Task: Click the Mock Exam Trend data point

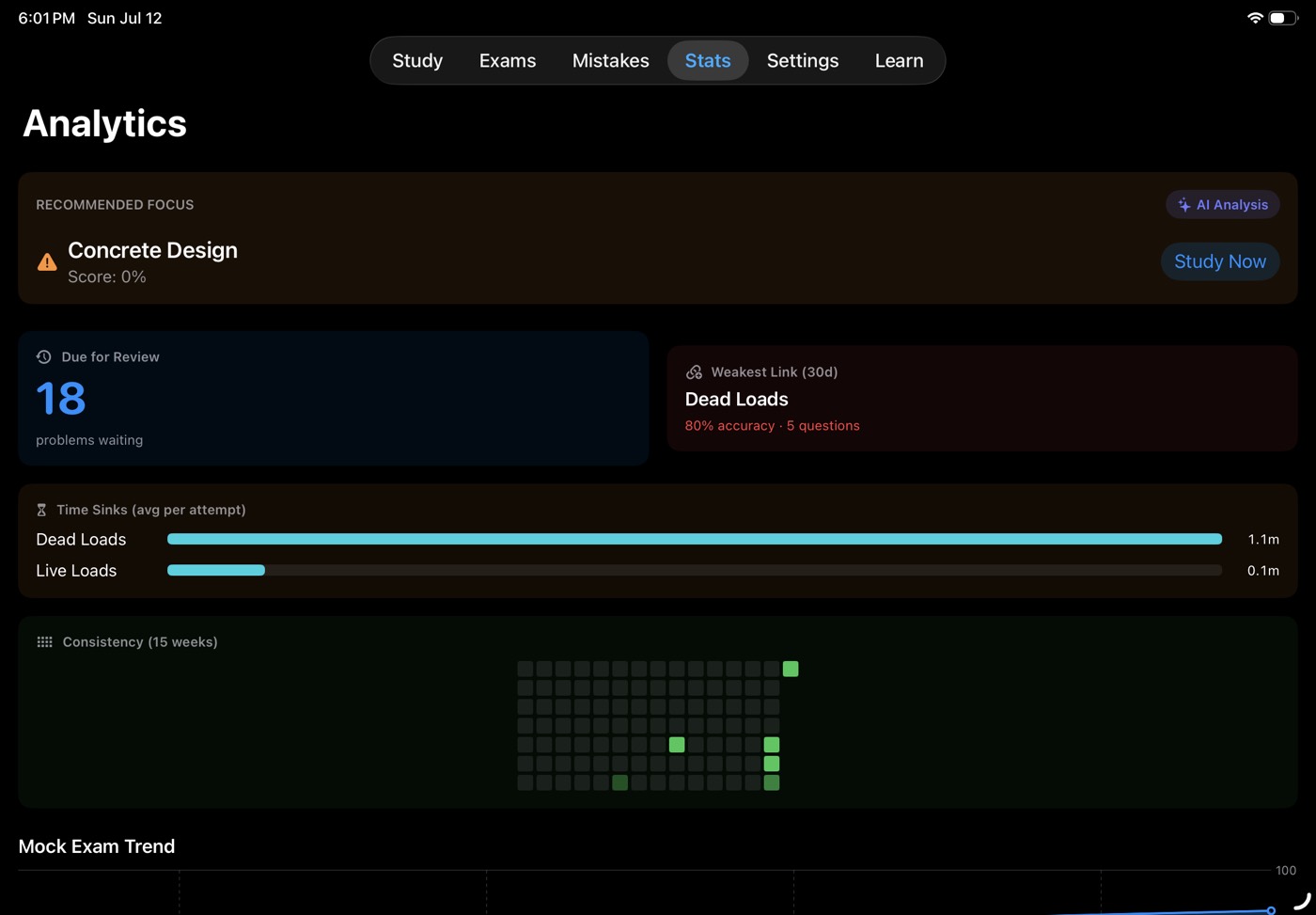Action: pos(1271,910)
